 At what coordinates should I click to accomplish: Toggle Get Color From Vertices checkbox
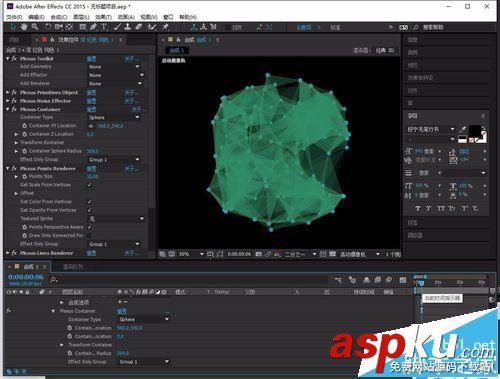click(89, 202)
